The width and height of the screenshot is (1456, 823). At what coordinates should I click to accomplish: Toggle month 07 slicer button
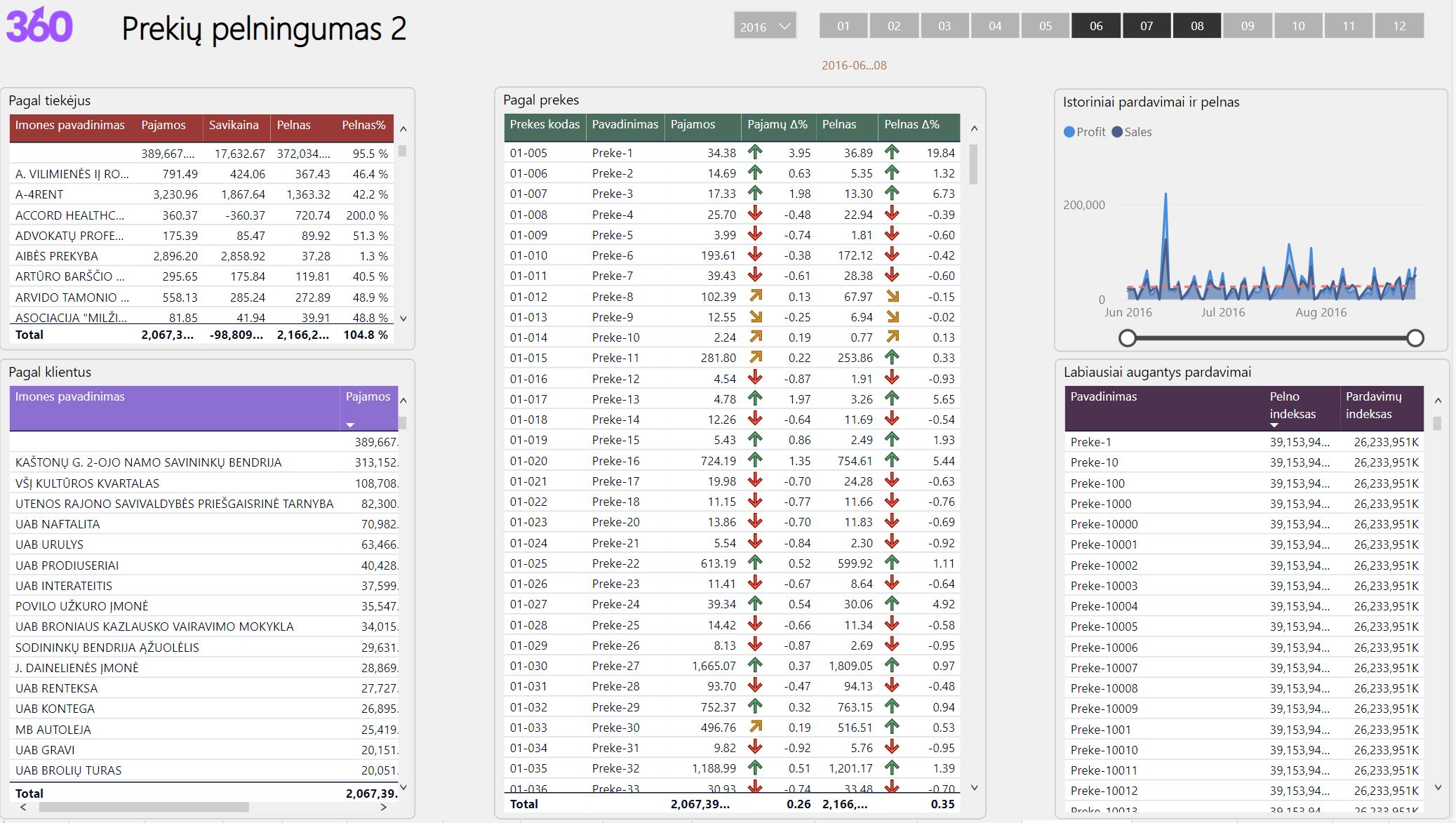coord(1146,26)
